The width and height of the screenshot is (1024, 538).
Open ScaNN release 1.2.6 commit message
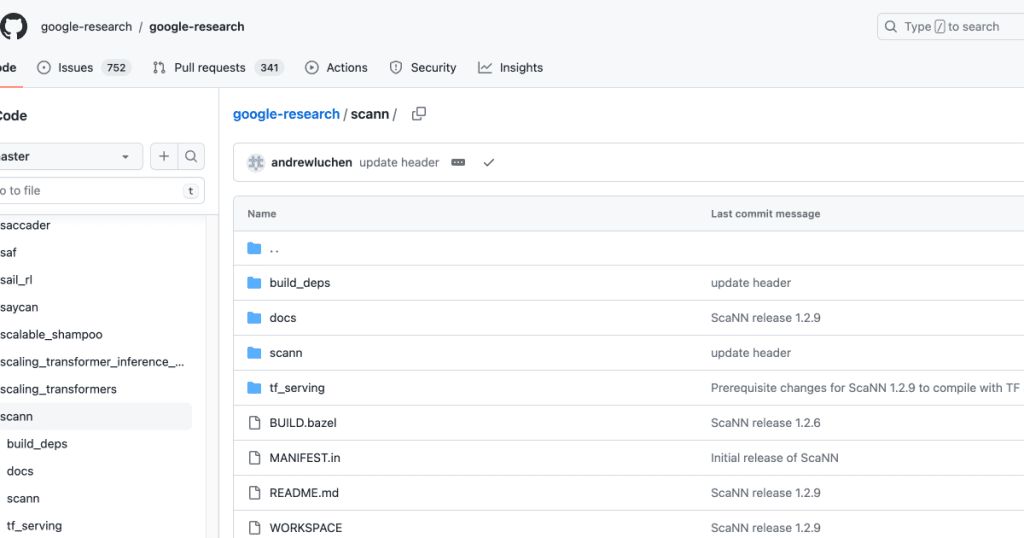click(x=765, y=423)
